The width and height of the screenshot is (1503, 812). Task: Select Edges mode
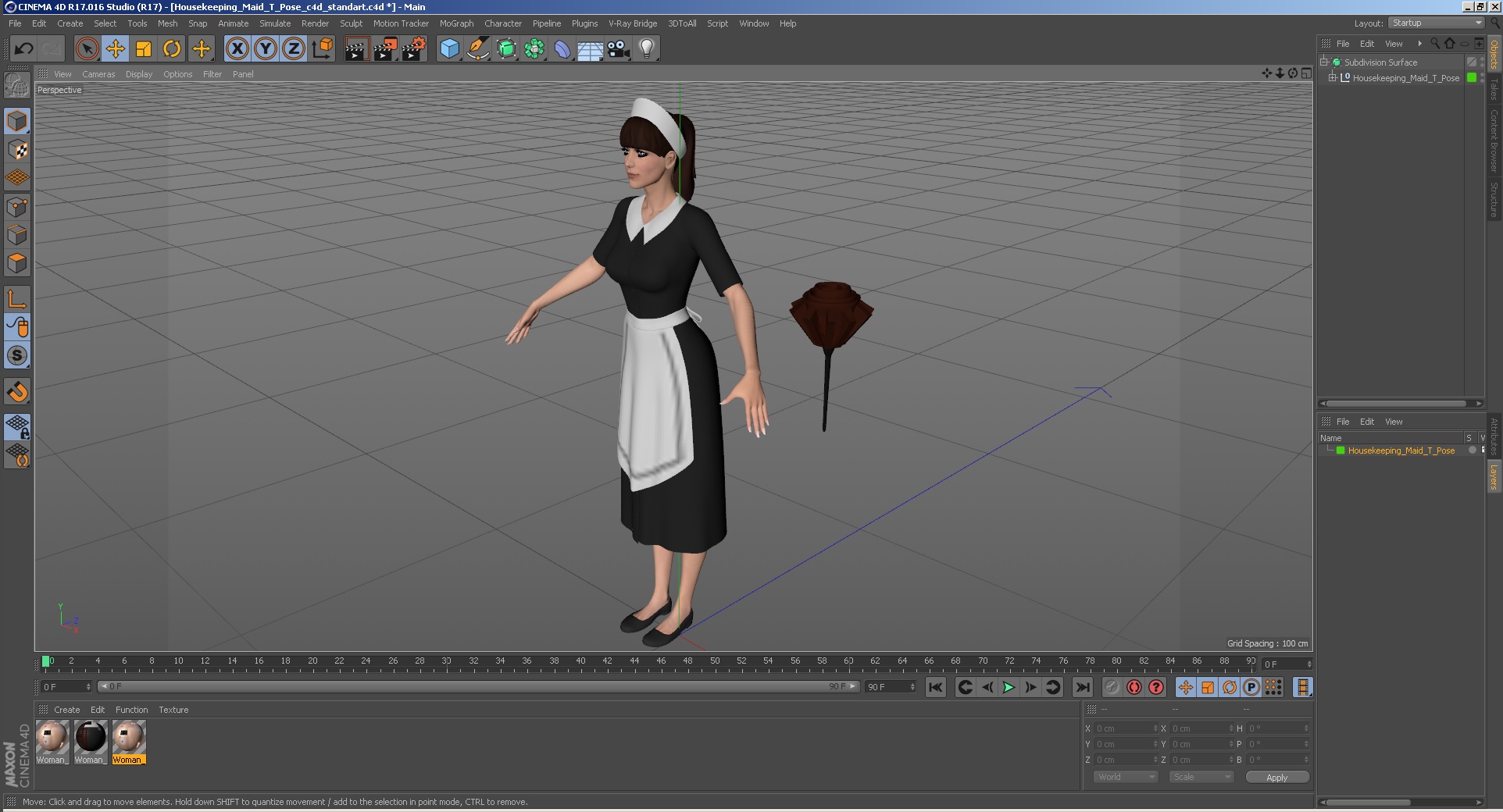(17, 235)
